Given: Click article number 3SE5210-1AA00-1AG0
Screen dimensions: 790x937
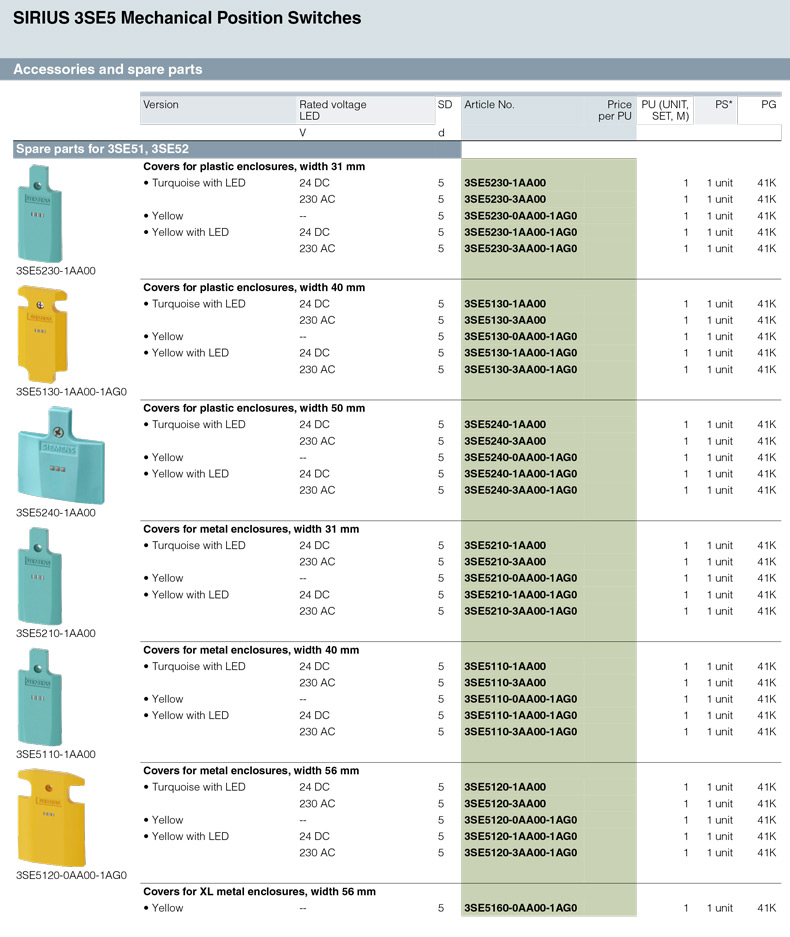Looking at the screenshot, I should coord(521,595).
